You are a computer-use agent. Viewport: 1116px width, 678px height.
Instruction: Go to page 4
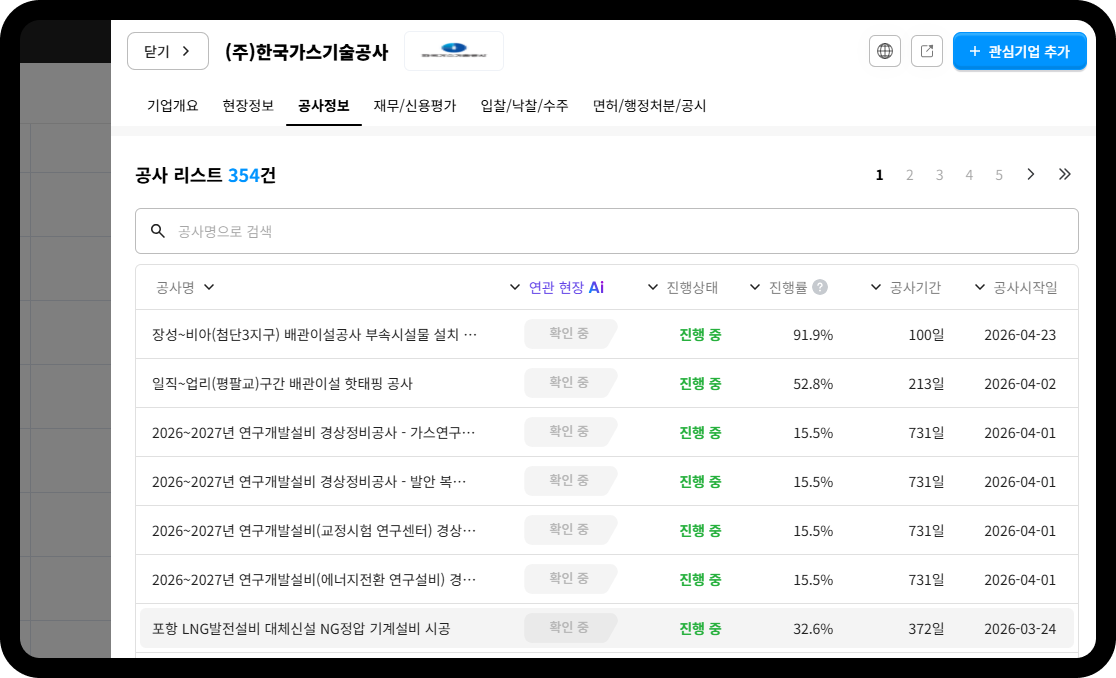tap(969, 175)
